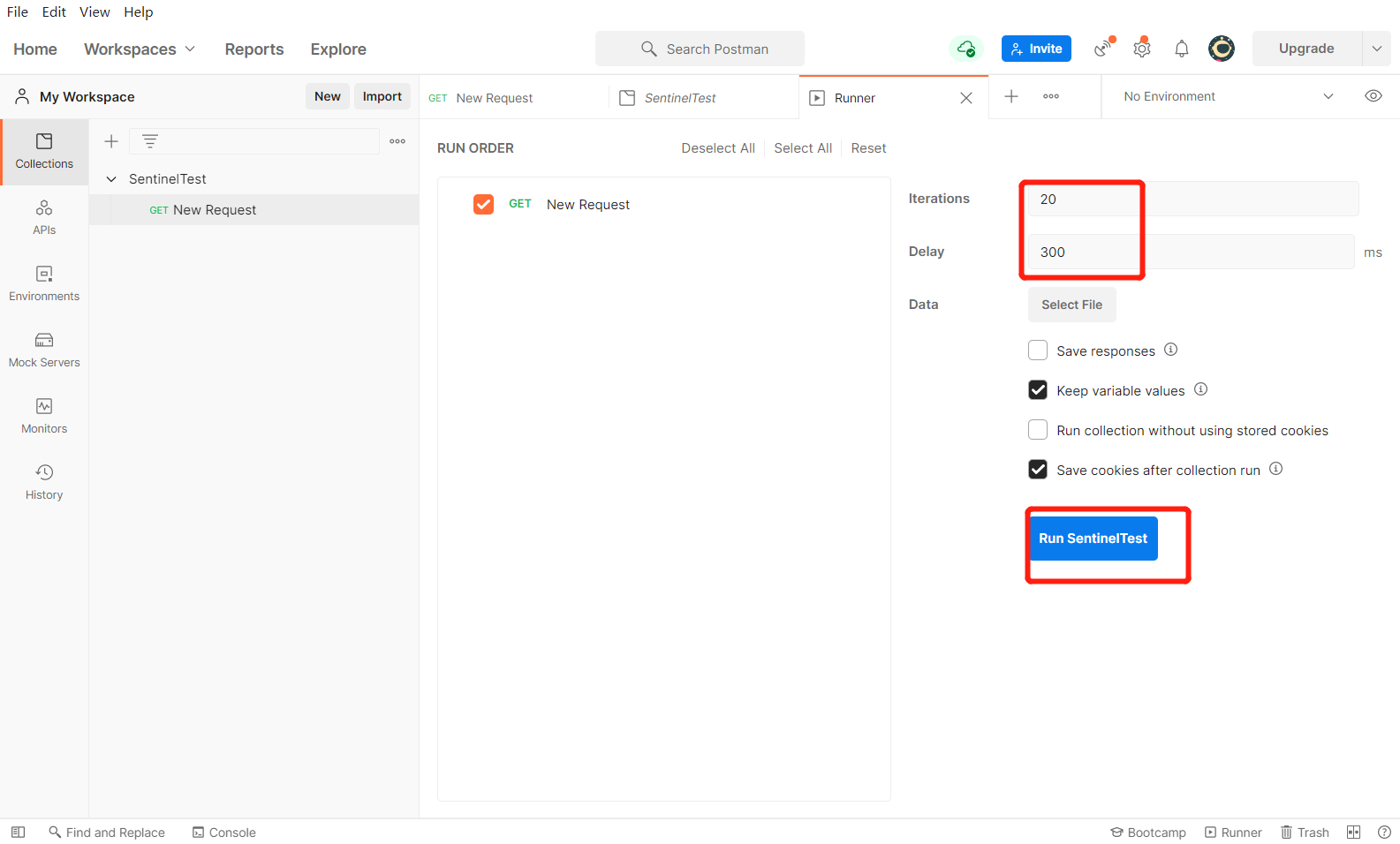Open the History sidebar panel
The image size is (1400, 844).
pyautogui.click(x=44, y=483)
